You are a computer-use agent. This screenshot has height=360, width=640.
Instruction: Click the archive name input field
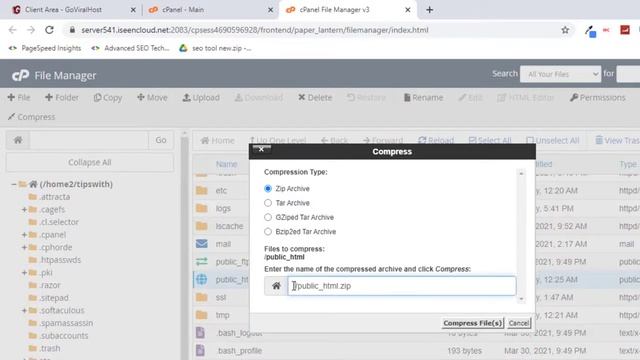click(x=402, y=286)
